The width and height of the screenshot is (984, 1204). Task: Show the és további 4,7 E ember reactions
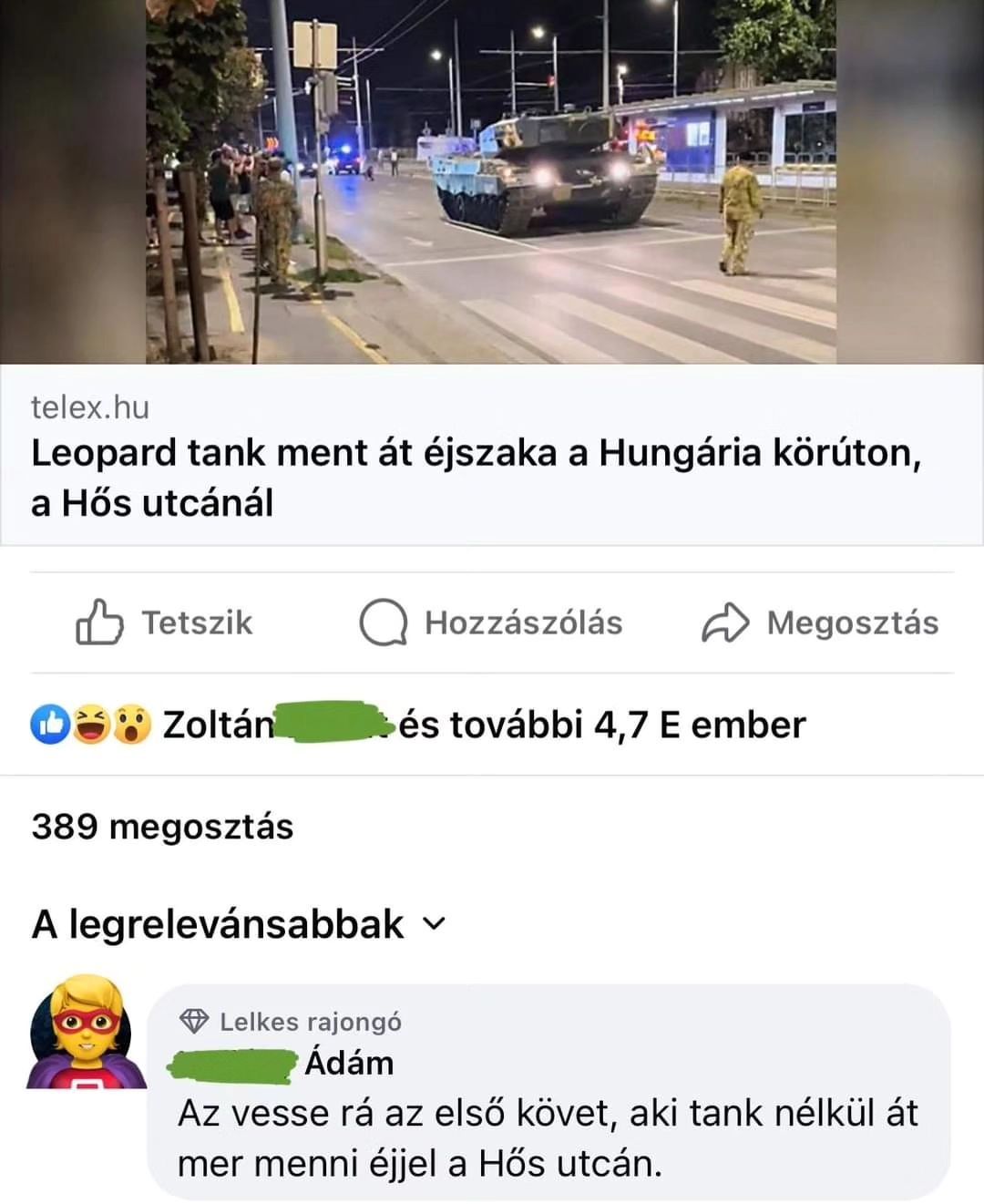coord(602,725)
